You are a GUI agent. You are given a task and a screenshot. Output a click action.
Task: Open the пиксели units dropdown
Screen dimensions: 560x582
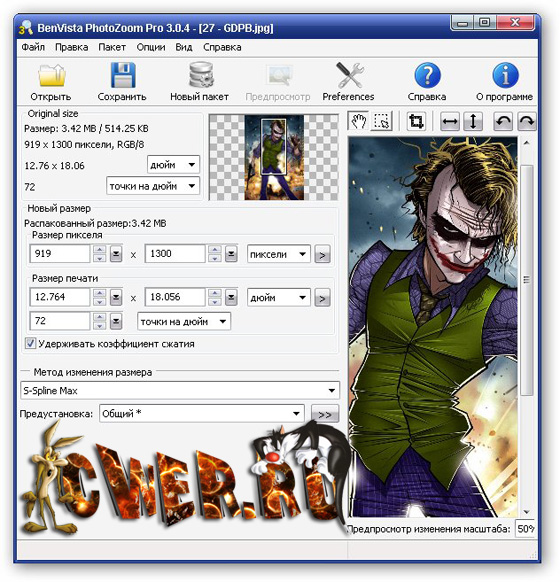click(x=279, y=254)
